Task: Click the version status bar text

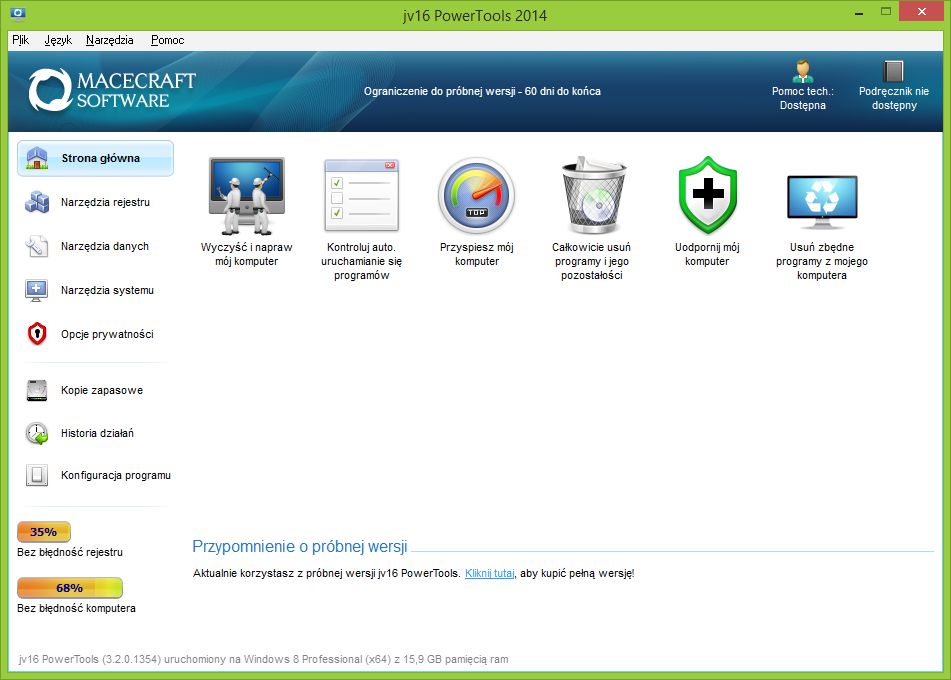Action: [x=263, y=659]
